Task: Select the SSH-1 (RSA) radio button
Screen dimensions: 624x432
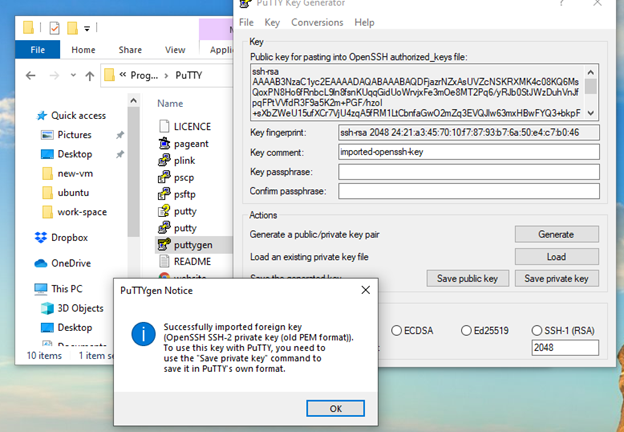Action: [x=537, y=331]
